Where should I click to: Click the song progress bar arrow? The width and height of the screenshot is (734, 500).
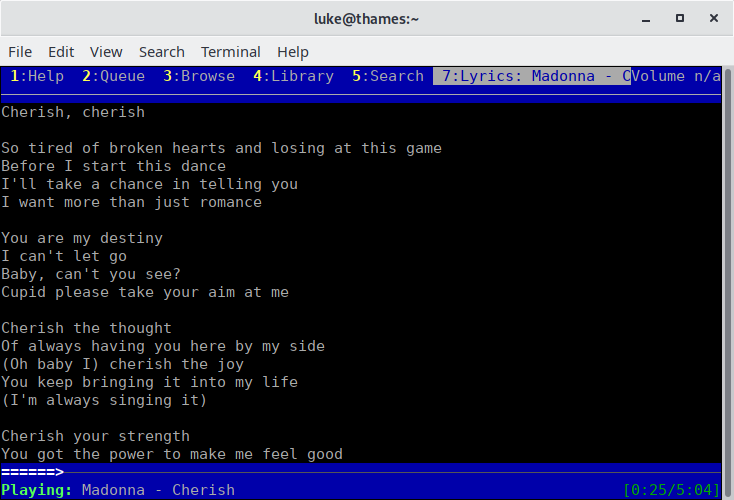point(32,472)
